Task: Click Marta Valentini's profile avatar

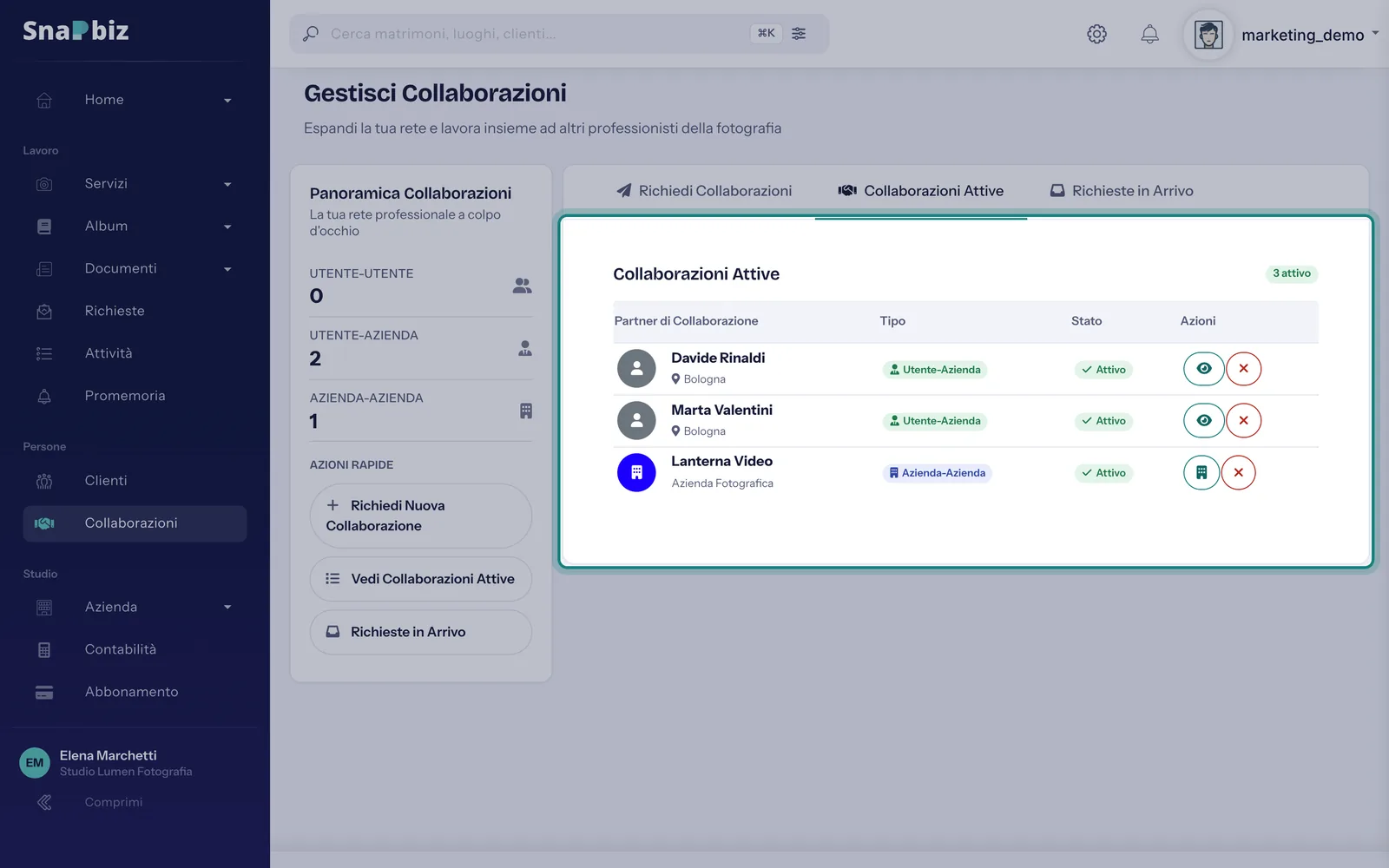Action: (x=636, y=421)
